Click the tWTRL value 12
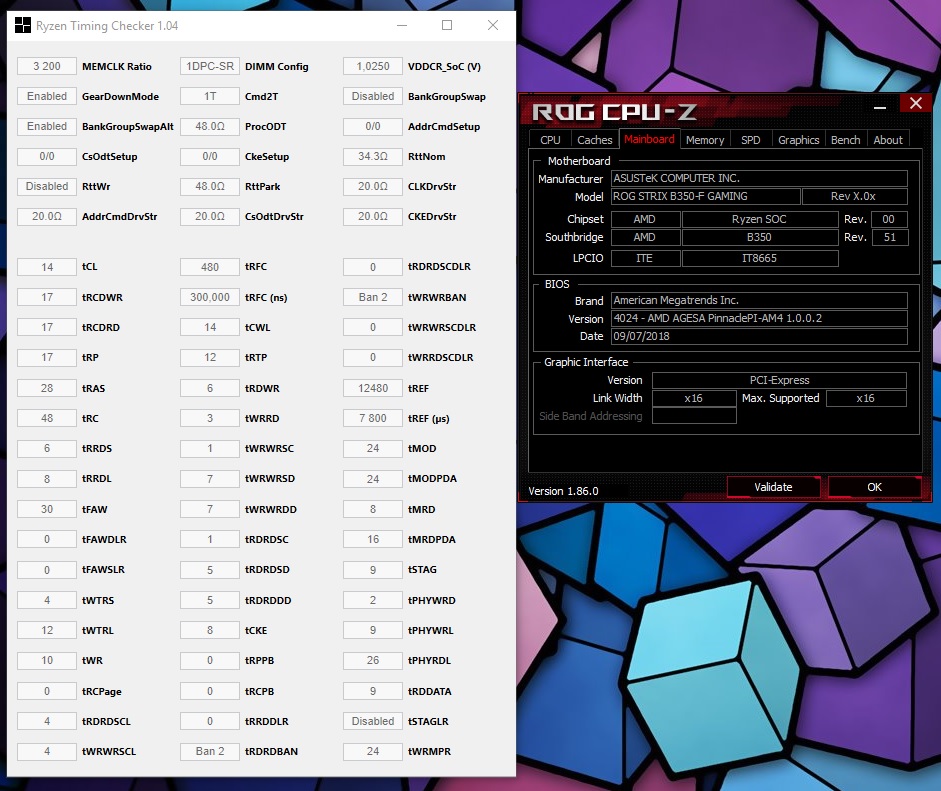Viewport: 941px width, 791px height. point(47,630)
